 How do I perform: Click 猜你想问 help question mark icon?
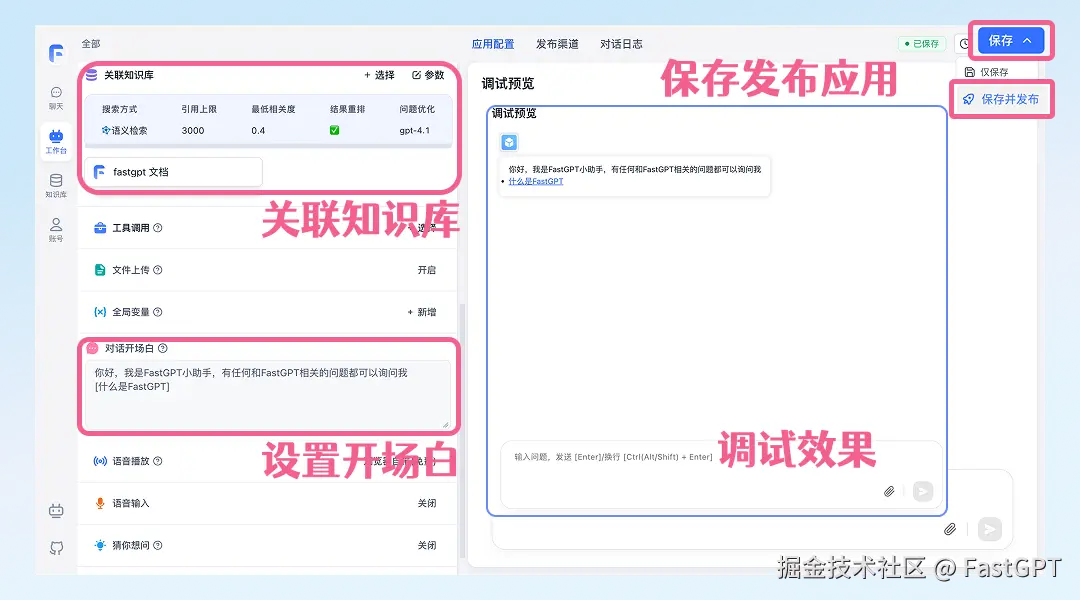(x=158, y=546)
